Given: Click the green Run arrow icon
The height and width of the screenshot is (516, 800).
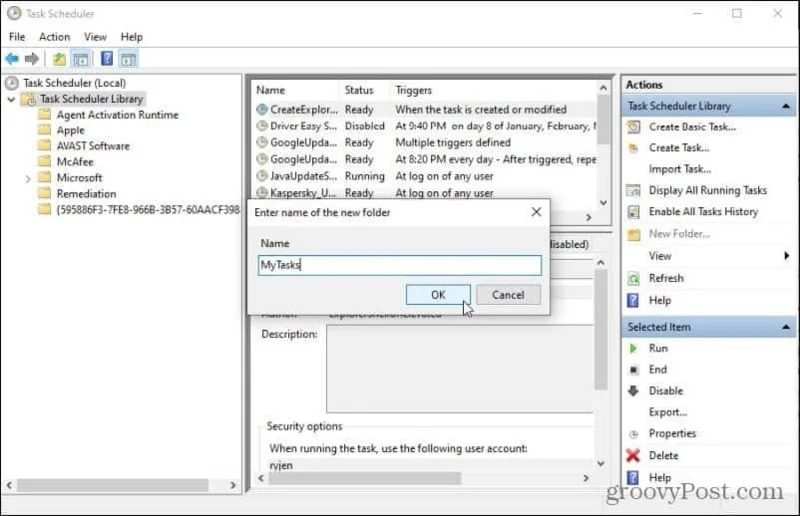Looking at the screenshot, I should 633,349.
